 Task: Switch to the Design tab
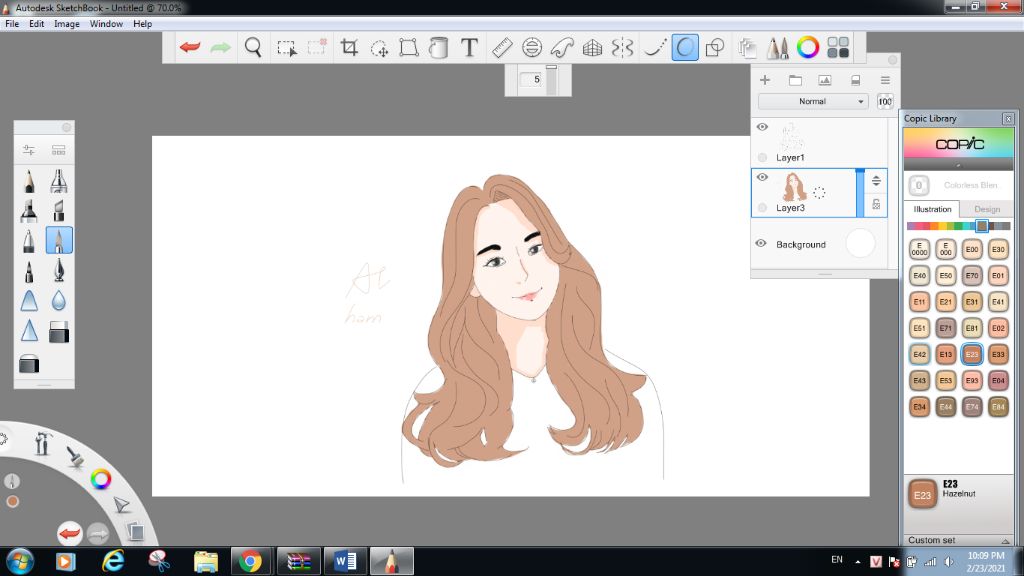[x=987, y=209]
